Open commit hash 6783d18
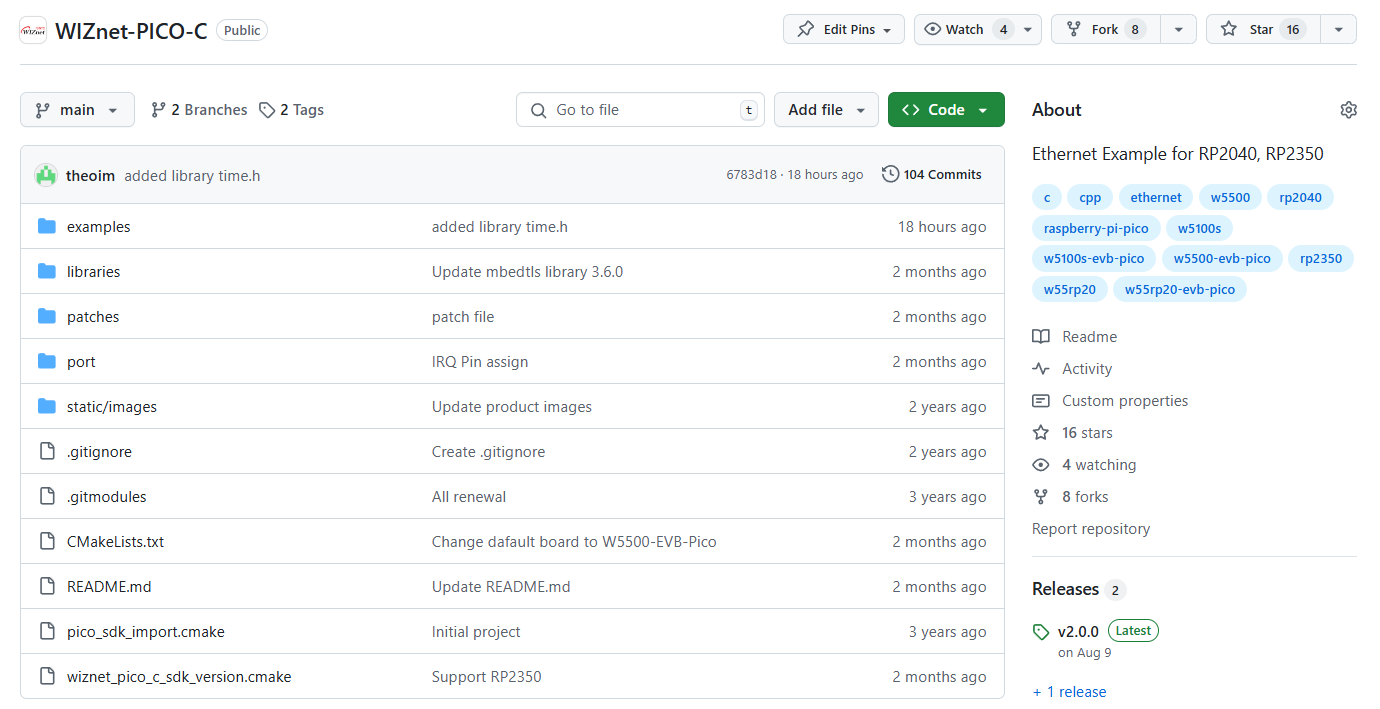The width and height of the screenshot is (1380, 709). (x=751, y=175)
